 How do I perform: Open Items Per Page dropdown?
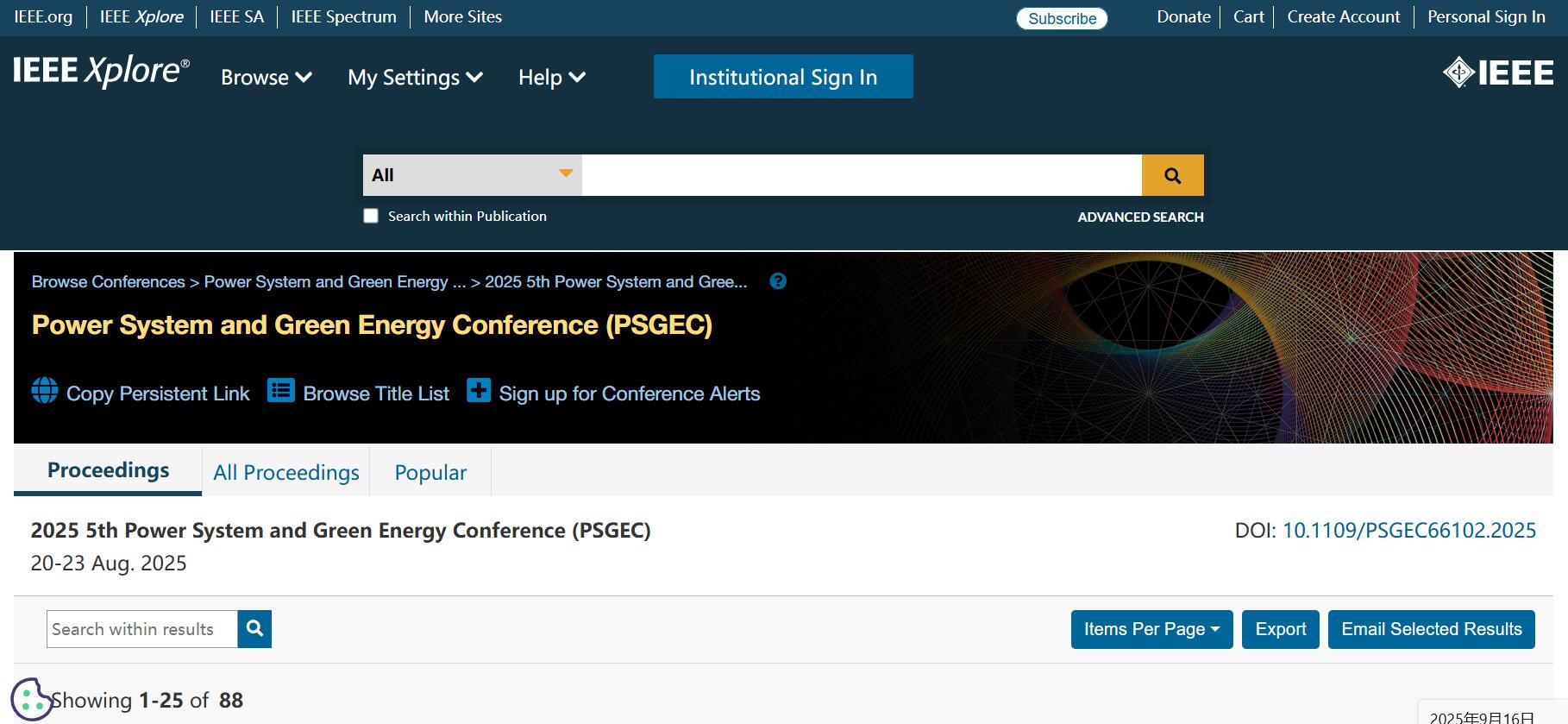[1151, 629]
